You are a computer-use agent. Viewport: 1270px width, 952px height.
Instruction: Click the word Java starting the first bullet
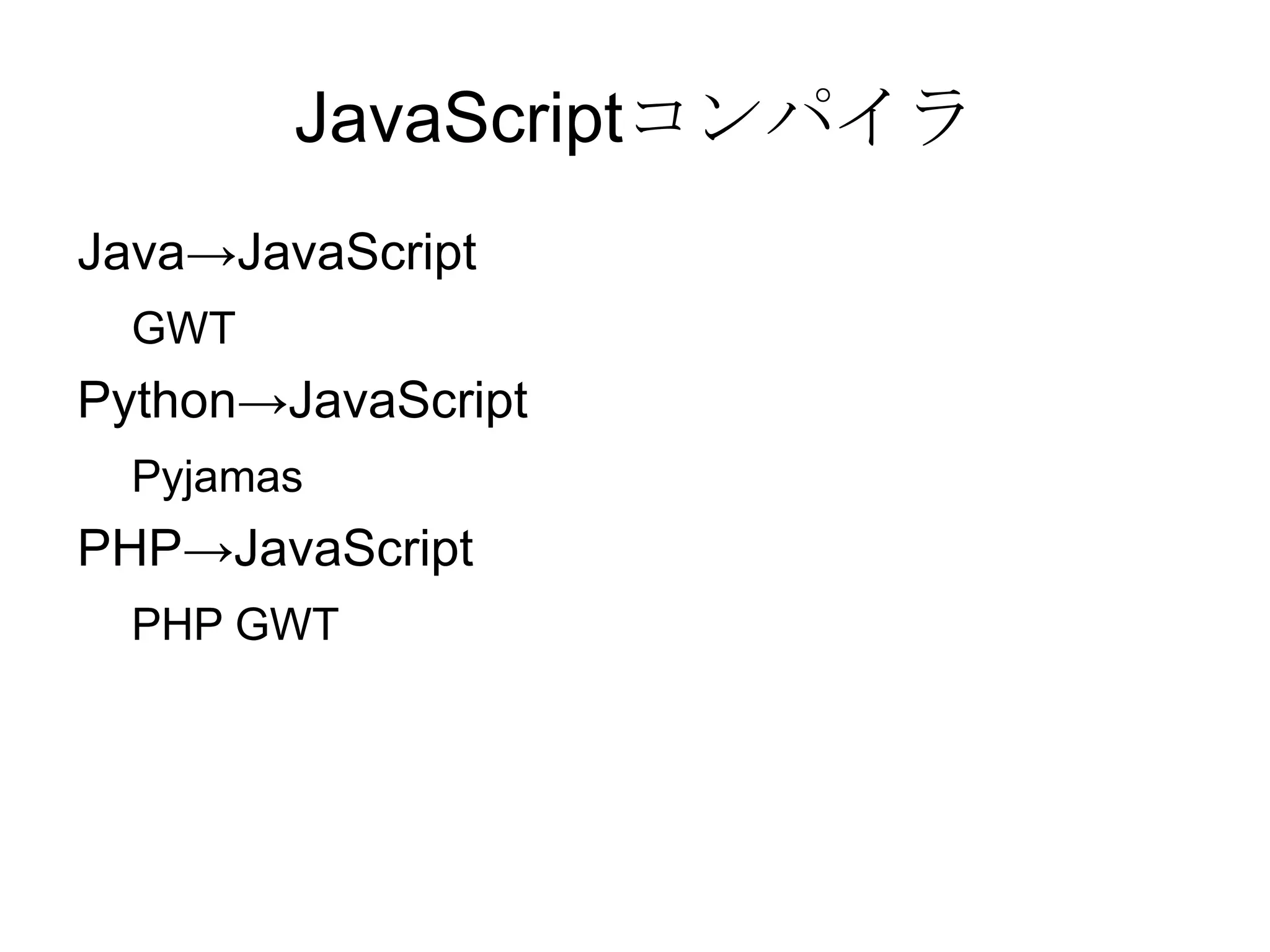(131, 252)
